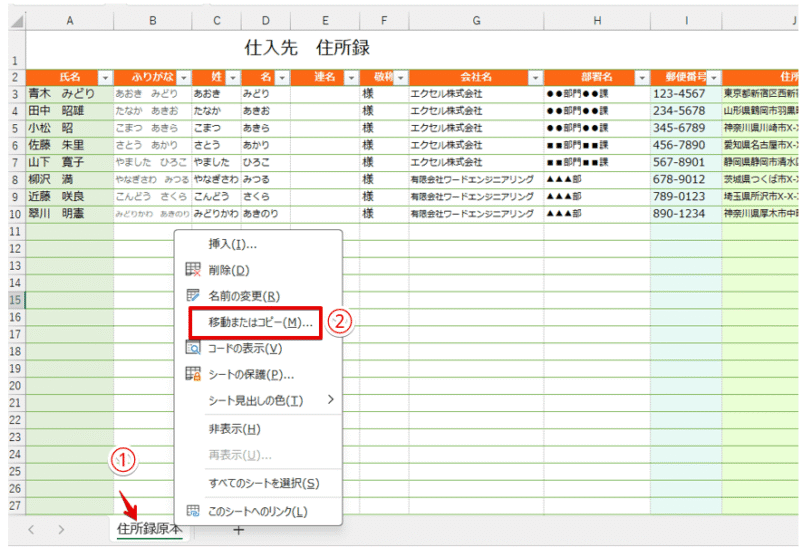The width and height of the screenshot is (812, 547).
Task: Click cell with name 山下 寛子
Action: click(x=69, y=162)
